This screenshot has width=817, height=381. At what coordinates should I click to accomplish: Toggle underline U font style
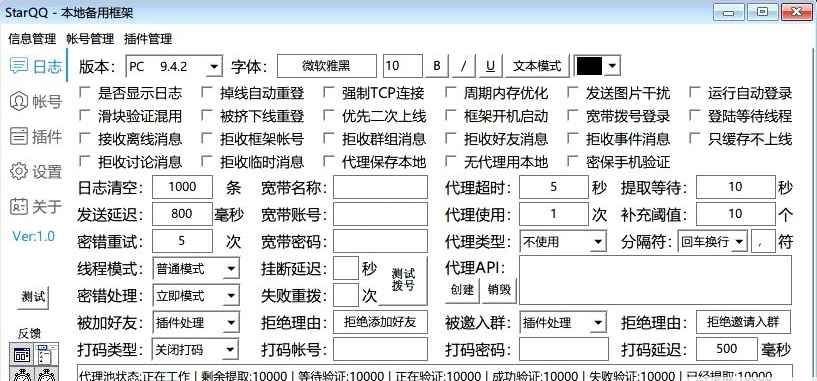[490, 66]
